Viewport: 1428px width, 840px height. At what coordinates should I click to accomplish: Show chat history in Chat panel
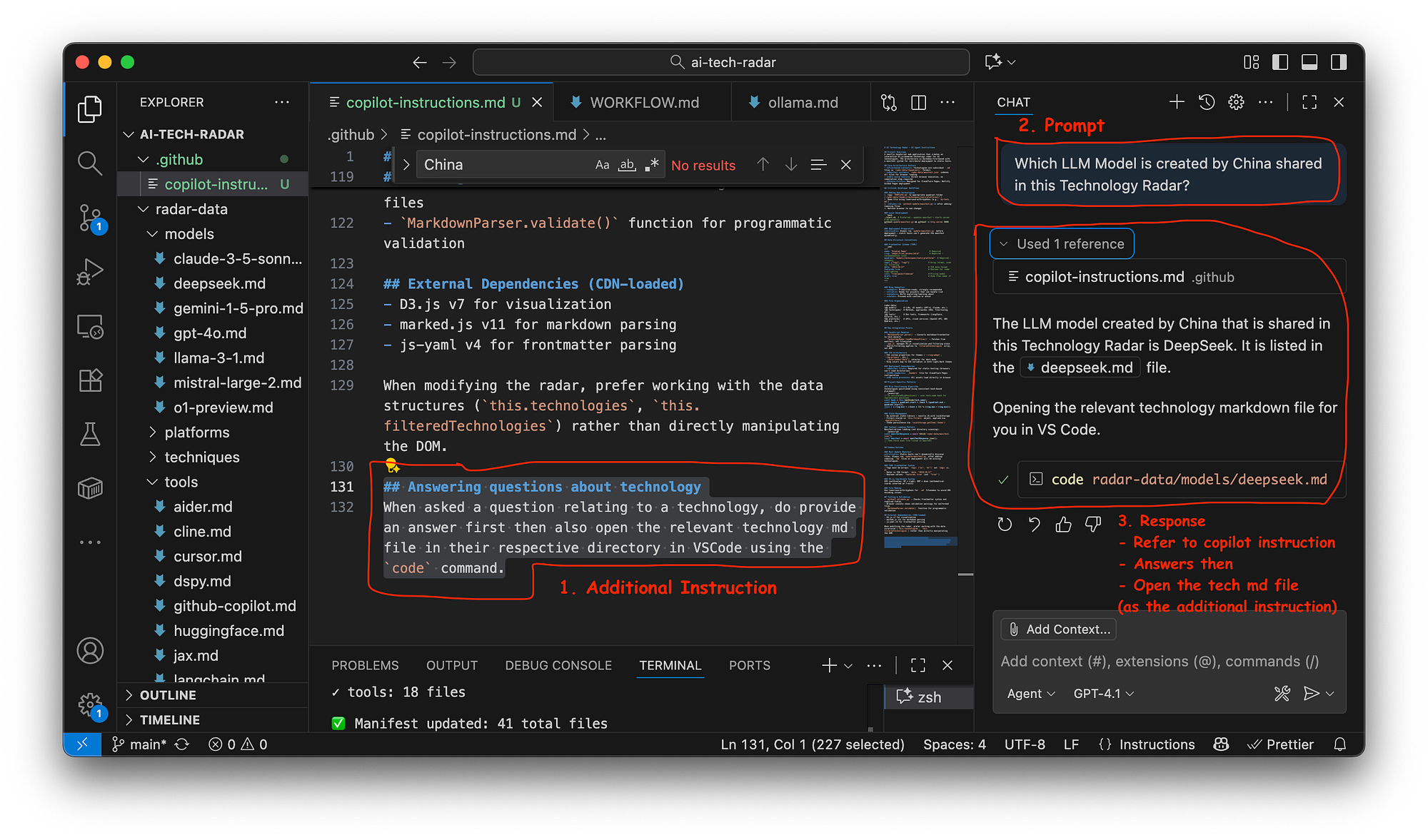(x=1207, y=103)
